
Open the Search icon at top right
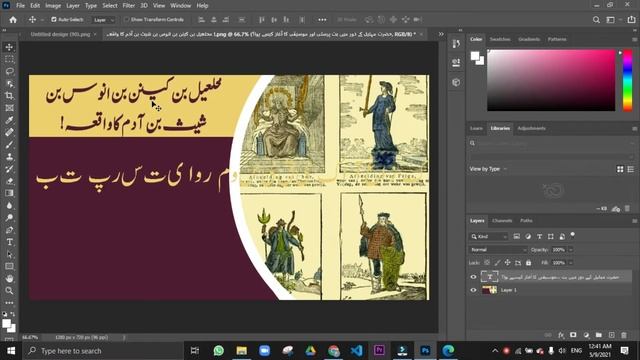tap(596, 20)
